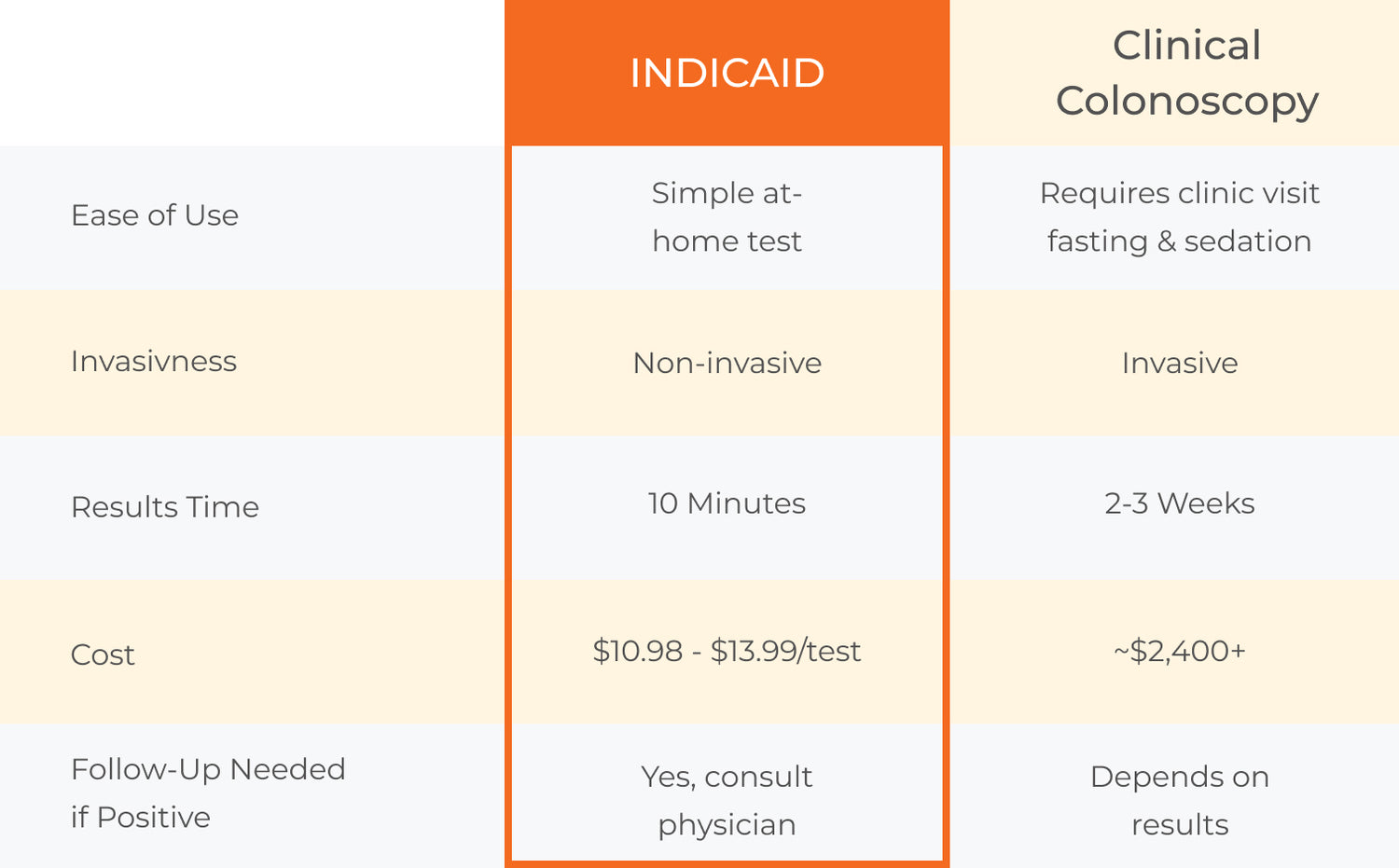The height and width of the screenshot is (868, 1399).
Task: Click the fasting & sedation text
Action: point(1179,241)
